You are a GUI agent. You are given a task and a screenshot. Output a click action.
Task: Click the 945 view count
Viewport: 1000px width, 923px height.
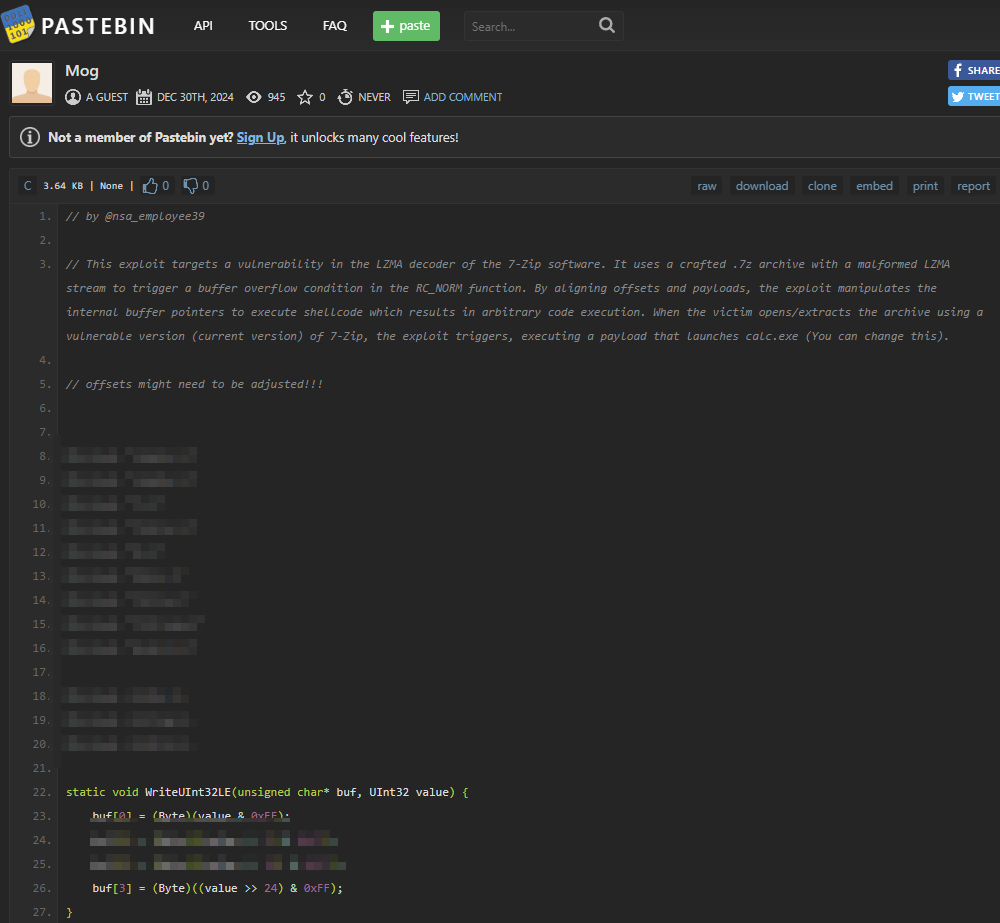[x=276, y=97]
